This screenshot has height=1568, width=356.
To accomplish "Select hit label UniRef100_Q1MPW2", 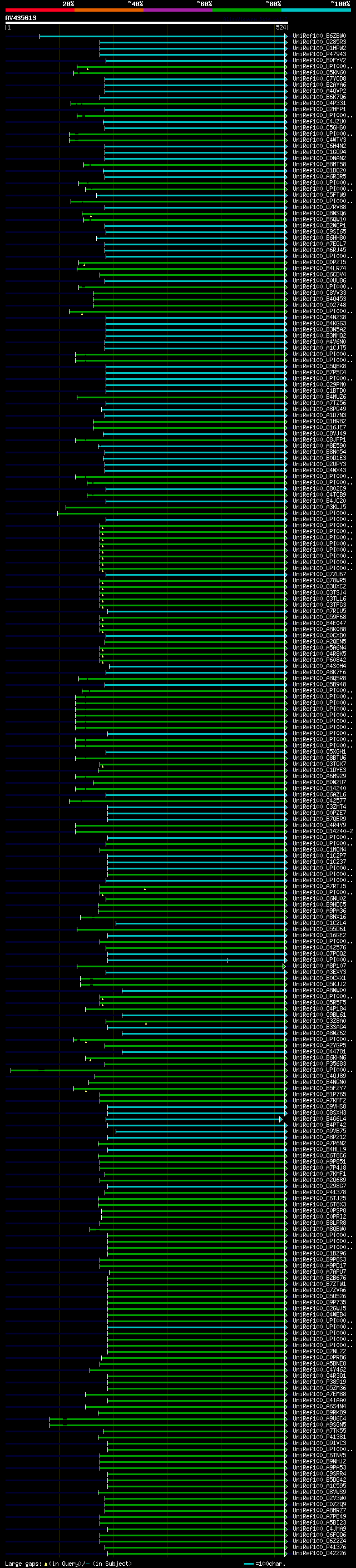I will pyautogui.click(x=319, y=48).
